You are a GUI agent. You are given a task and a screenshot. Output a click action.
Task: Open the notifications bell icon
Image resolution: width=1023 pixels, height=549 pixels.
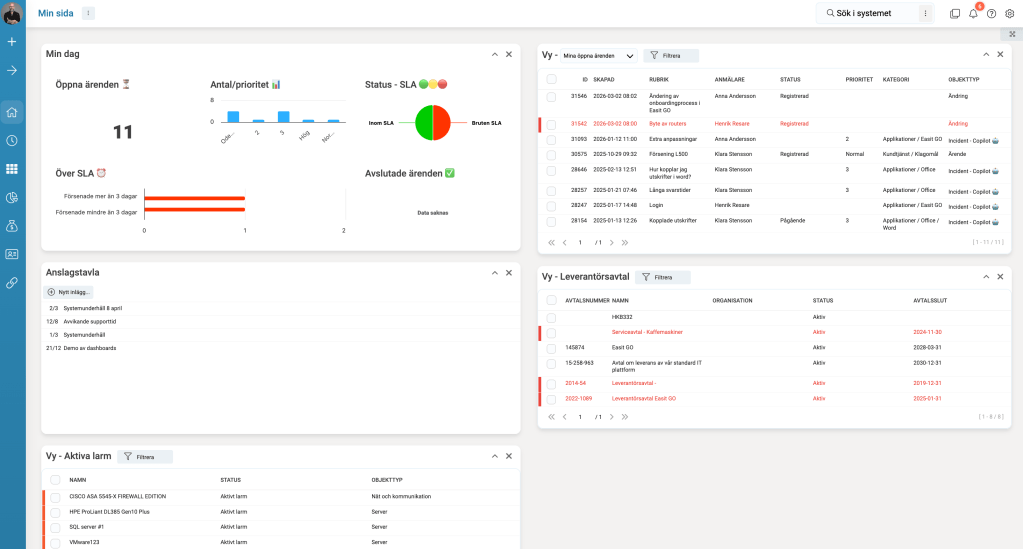click(x=973, y=13)
